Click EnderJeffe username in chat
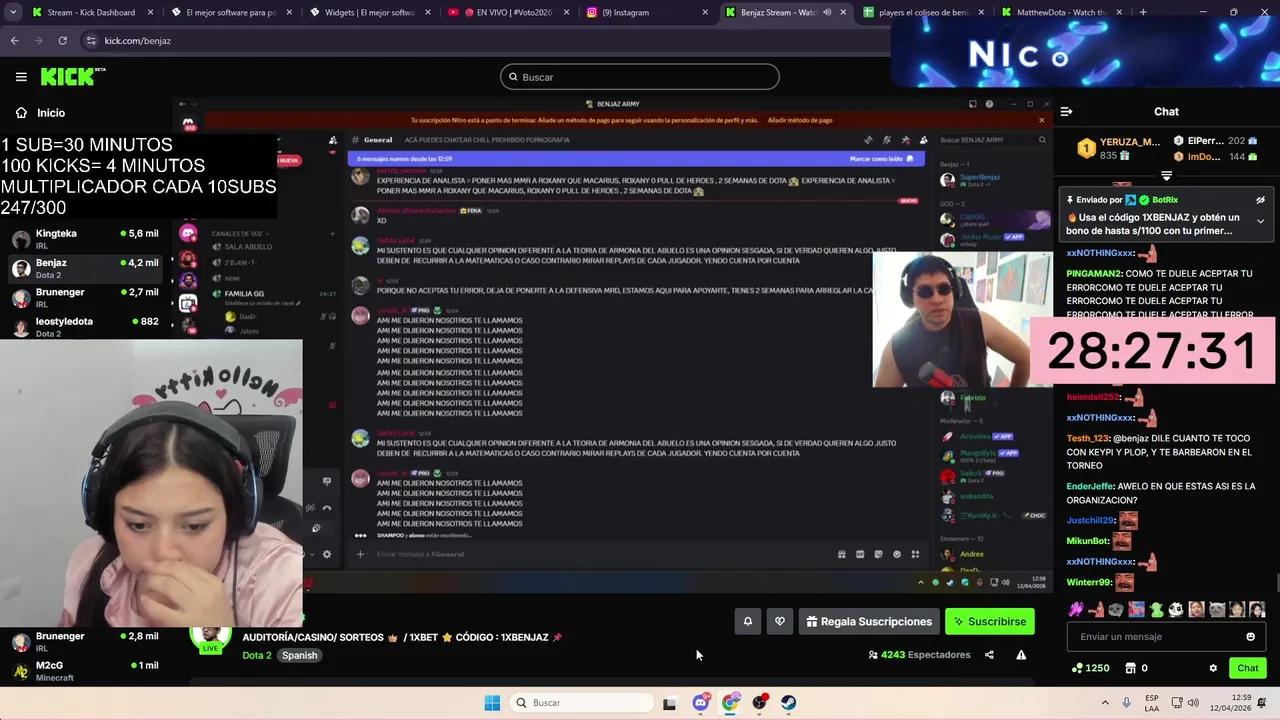The image size is (1280, 720). tap(1089, 486)
